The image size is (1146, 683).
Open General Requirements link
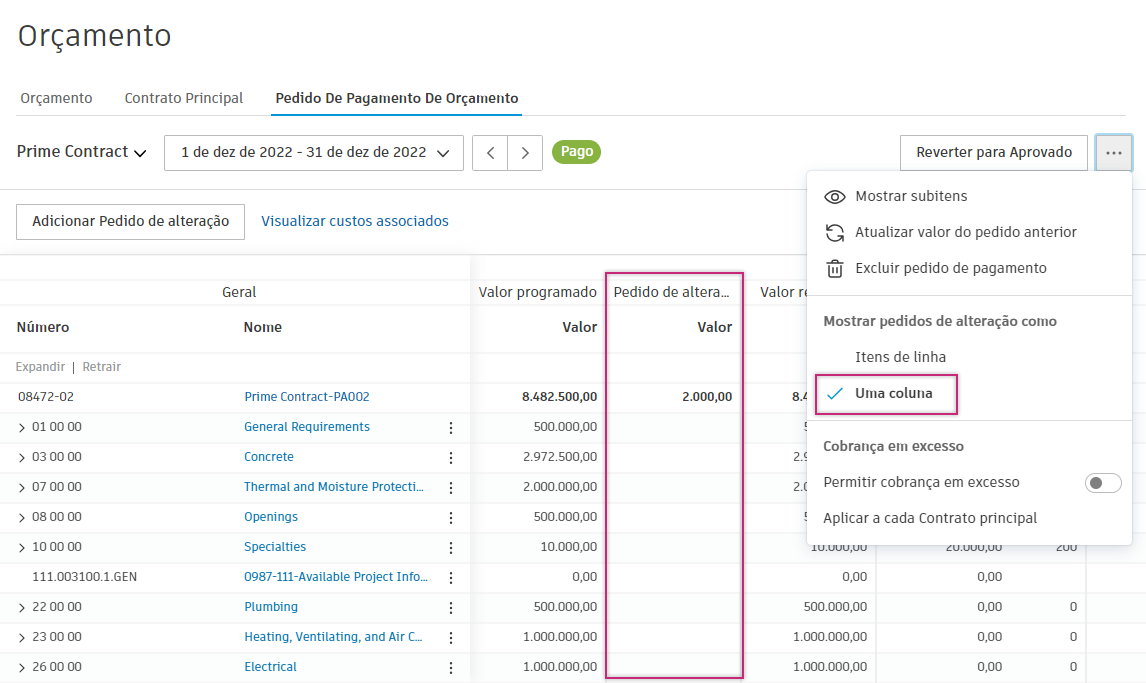[x=307, y=427]
